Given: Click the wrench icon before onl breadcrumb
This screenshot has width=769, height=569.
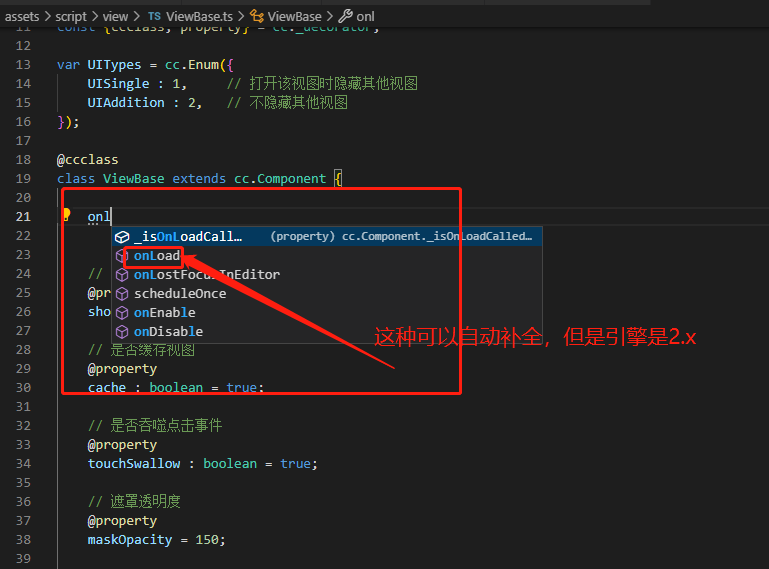Looking at the screenshot, I should coord(345,16).
